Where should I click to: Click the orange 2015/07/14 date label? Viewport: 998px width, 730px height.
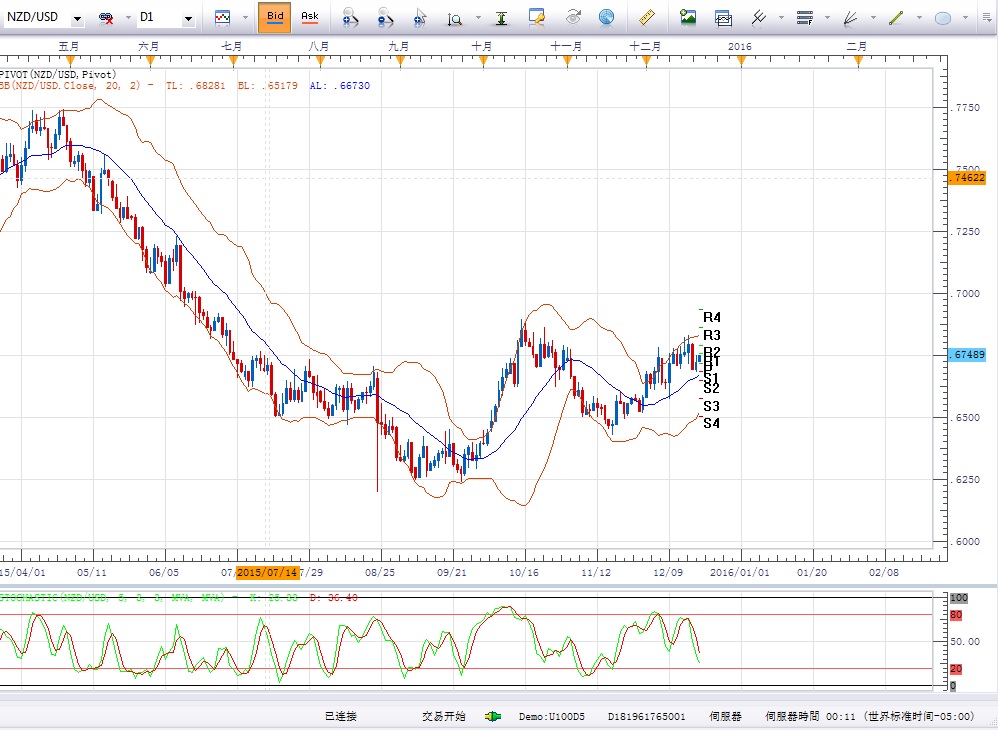coord(267,572)
